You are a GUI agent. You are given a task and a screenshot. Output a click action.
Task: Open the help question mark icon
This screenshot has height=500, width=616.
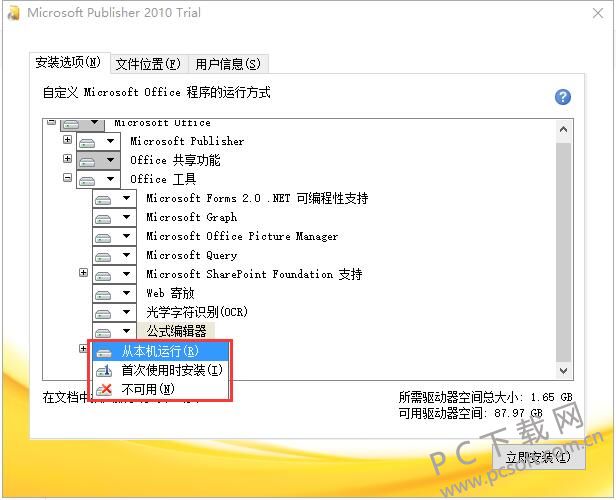[563, 97]
